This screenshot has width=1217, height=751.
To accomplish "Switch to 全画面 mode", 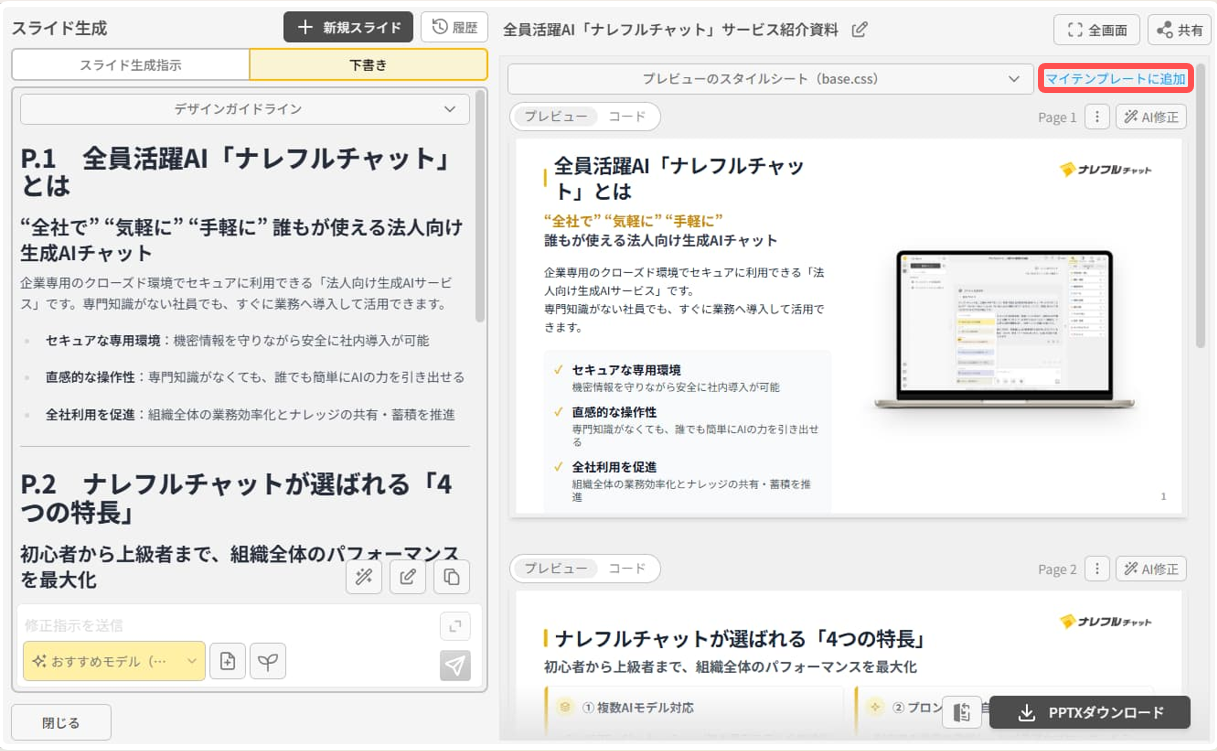I will pos(1097,30).
